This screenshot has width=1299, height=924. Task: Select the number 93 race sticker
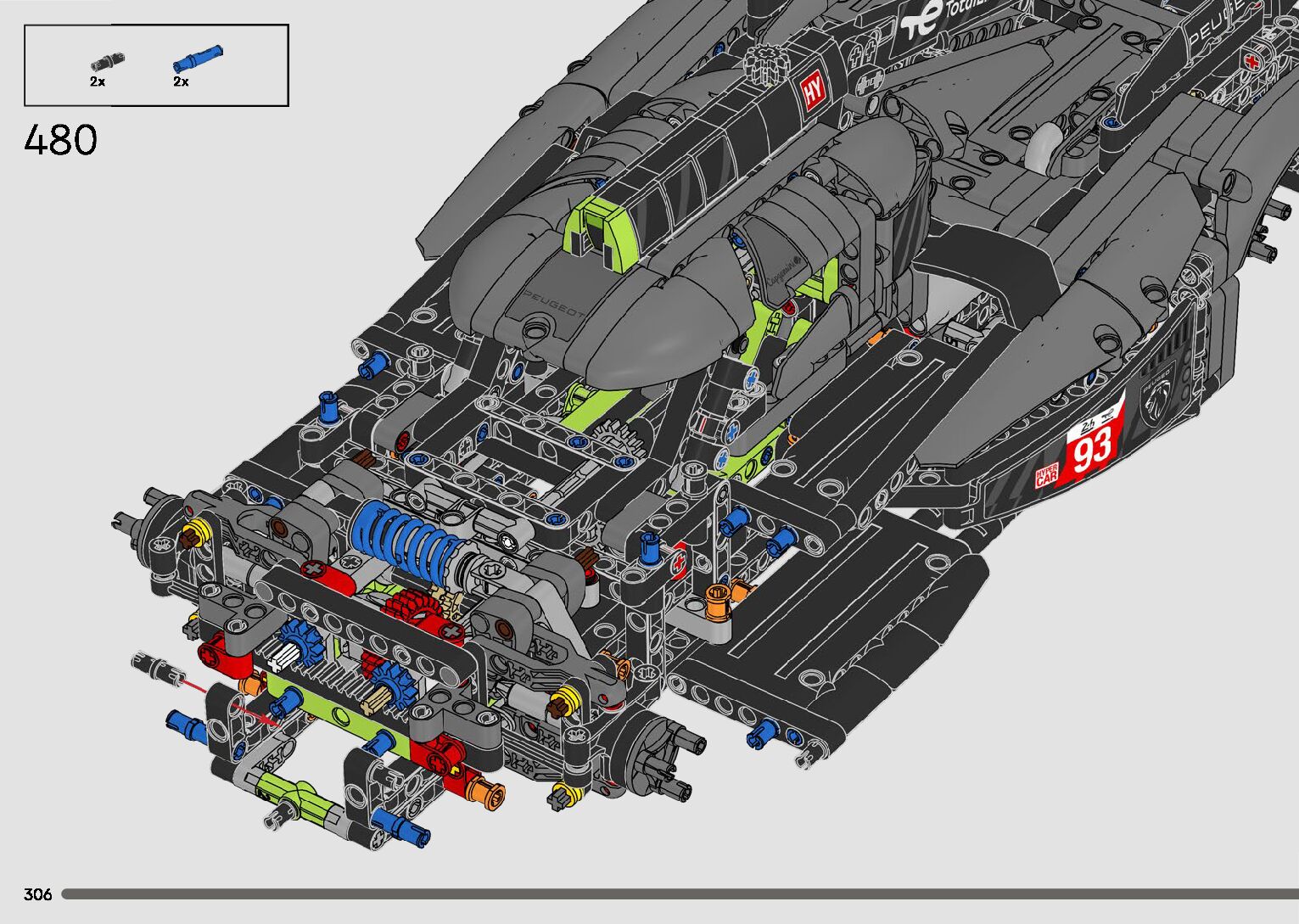(x=1093, y=449)
